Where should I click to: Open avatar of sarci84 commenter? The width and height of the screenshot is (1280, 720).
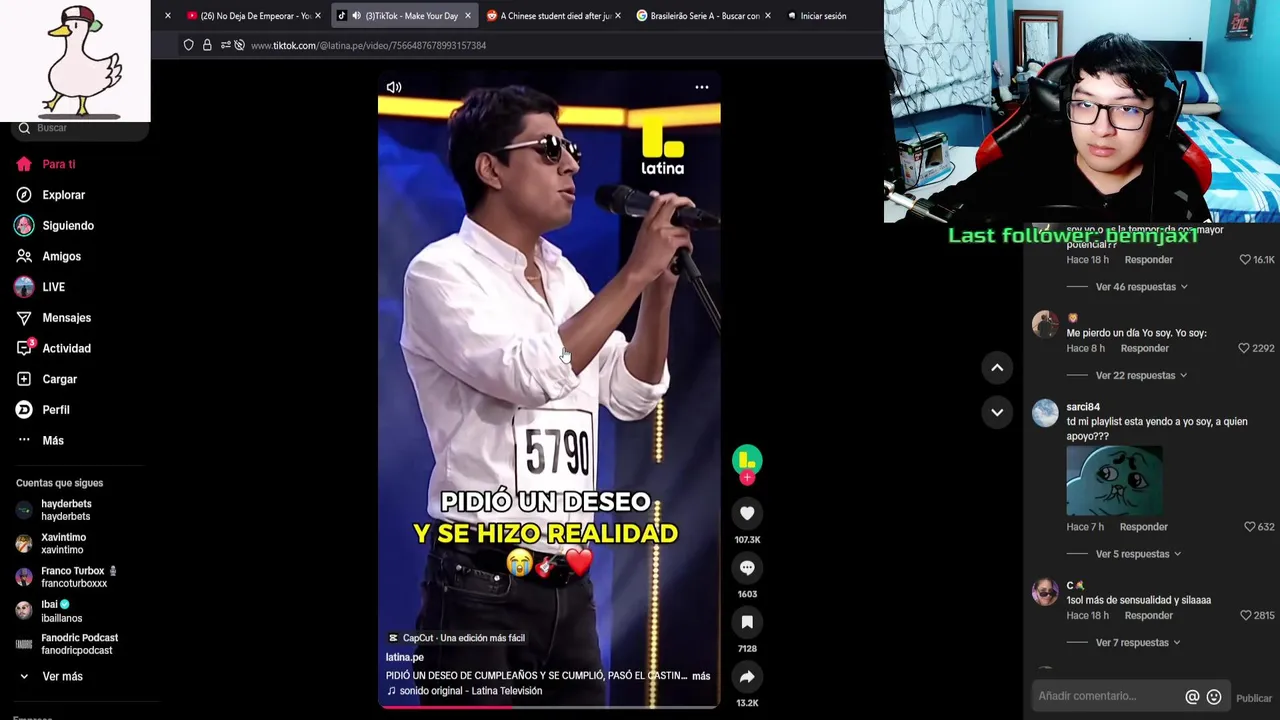pos(1045,413)
